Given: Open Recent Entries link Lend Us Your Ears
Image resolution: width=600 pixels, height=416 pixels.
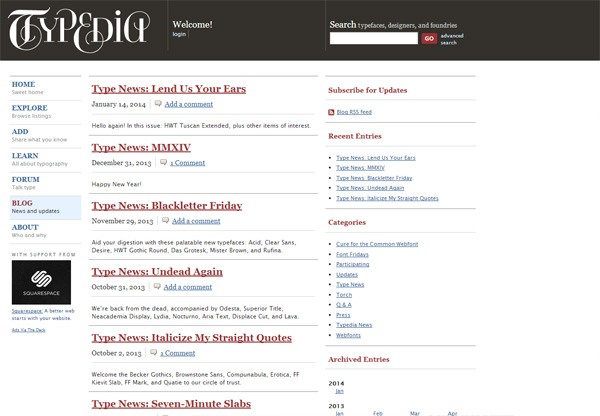Looking at the screenshot, I should 376,158.
